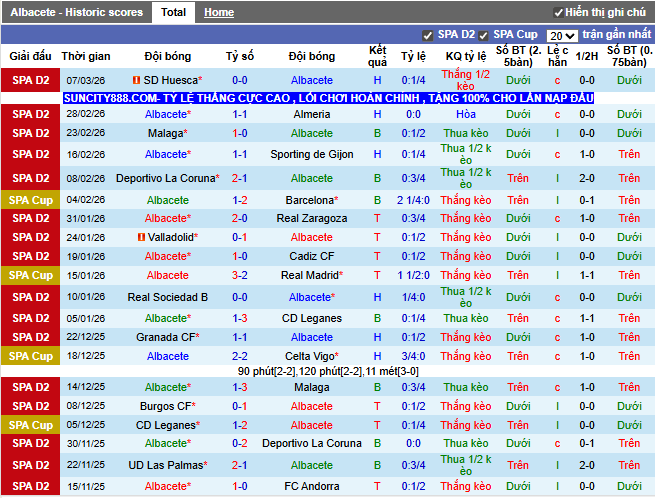The image size is (655, 498).
Task: Click the SPA Cup badge for Real Madrid match
Action: [29, 275]
